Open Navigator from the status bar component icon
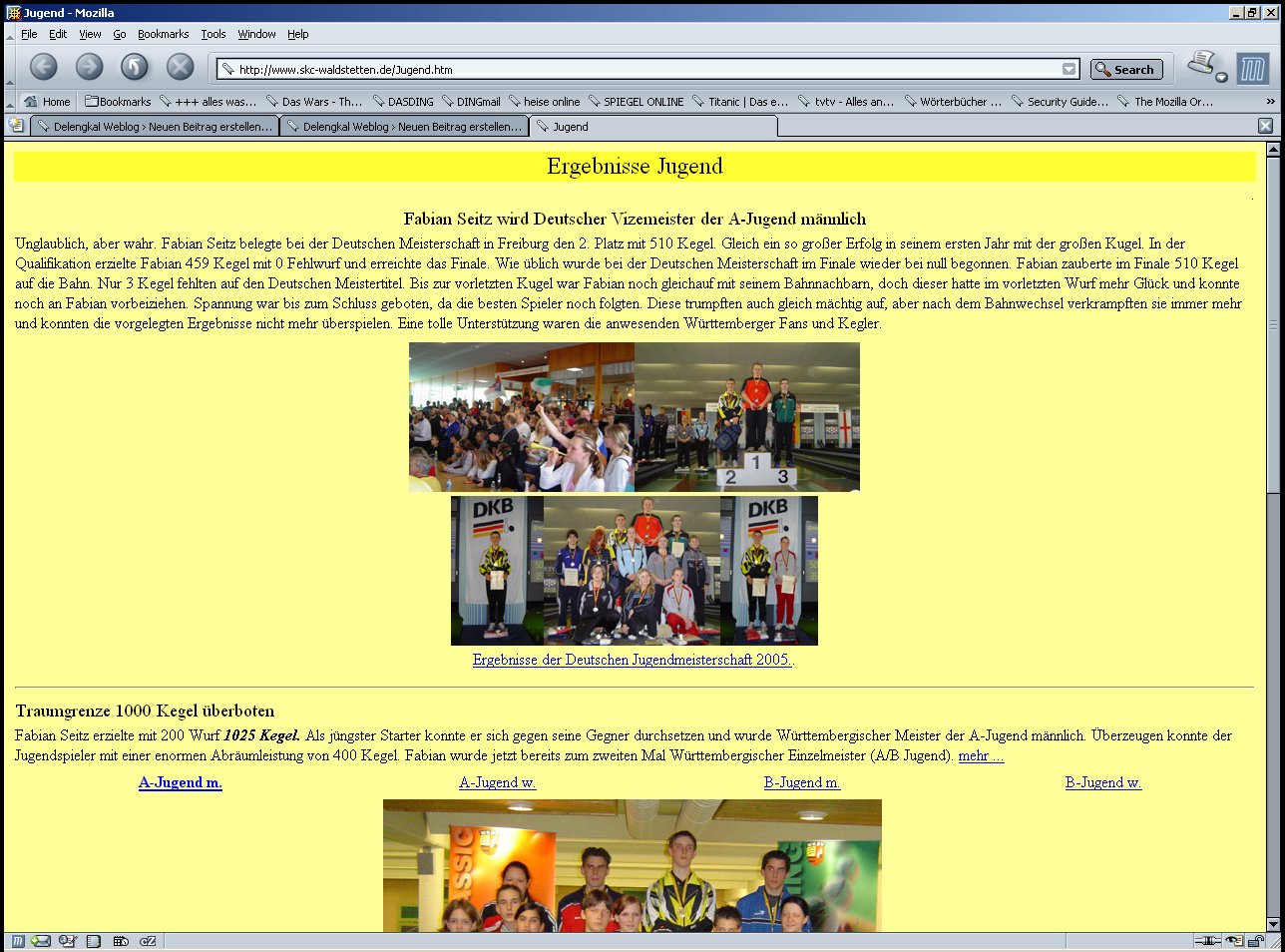The height and width of the screenshot is (952, 1285). (x=18, y=941)
